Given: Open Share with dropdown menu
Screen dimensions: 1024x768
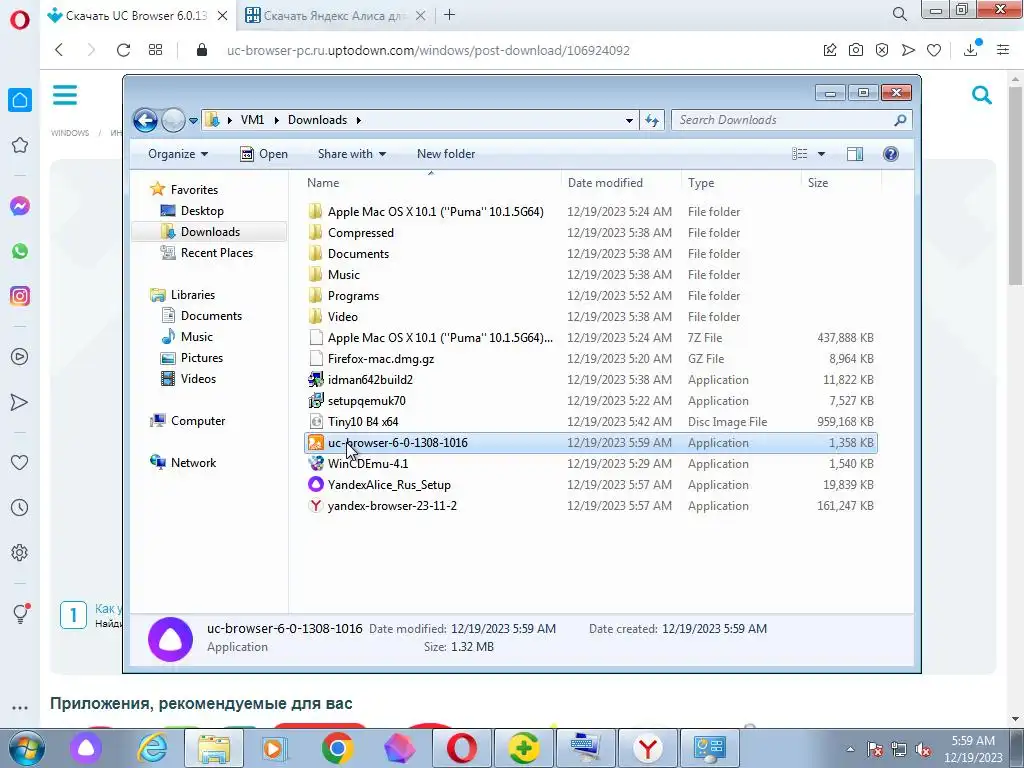Looking at the screenshot, I should [351, 154].
